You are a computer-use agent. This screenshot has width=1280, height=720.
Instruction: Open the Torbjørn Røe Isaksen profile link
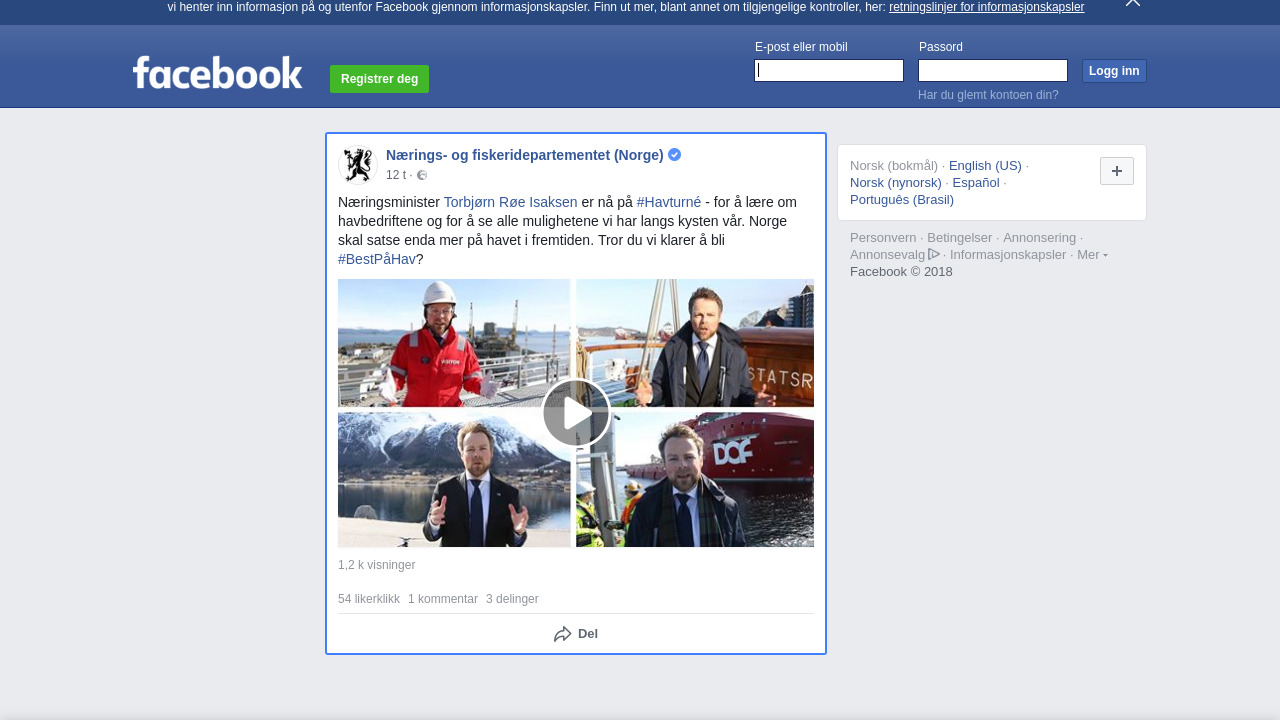[x=511, y=202]
